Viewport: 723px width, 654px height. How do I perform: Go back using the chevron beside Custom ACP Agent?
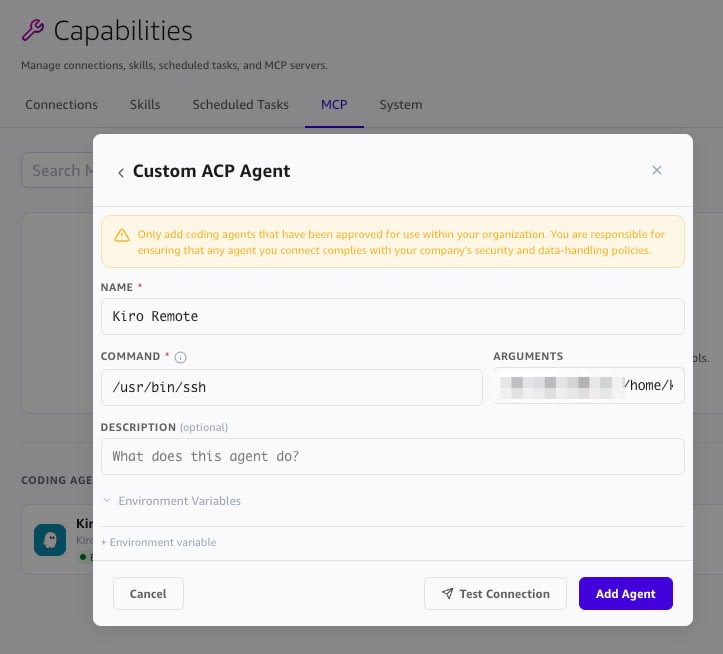(121, 173)
